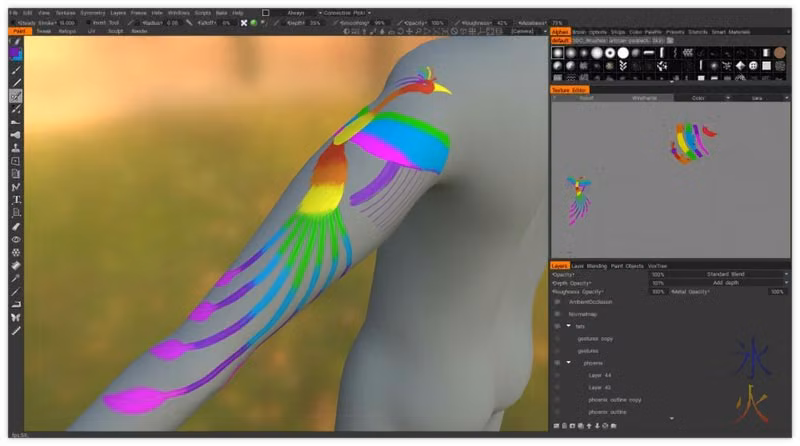The image size is (800, 446).
Task: Select the leaf chevron pattern brush alpha
Action: point(623,66)
